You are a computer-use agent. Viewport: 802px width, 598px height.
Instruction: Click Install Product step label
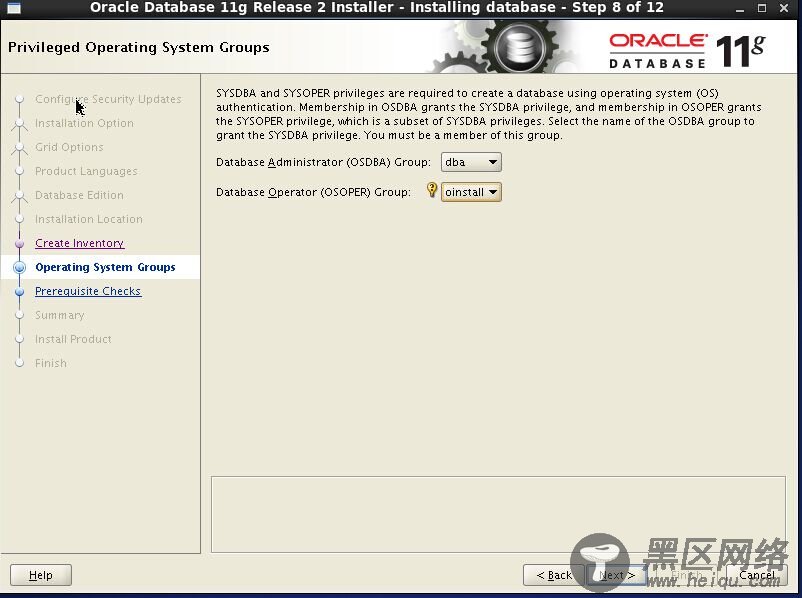pyautogui.click(x=73, y=339)
